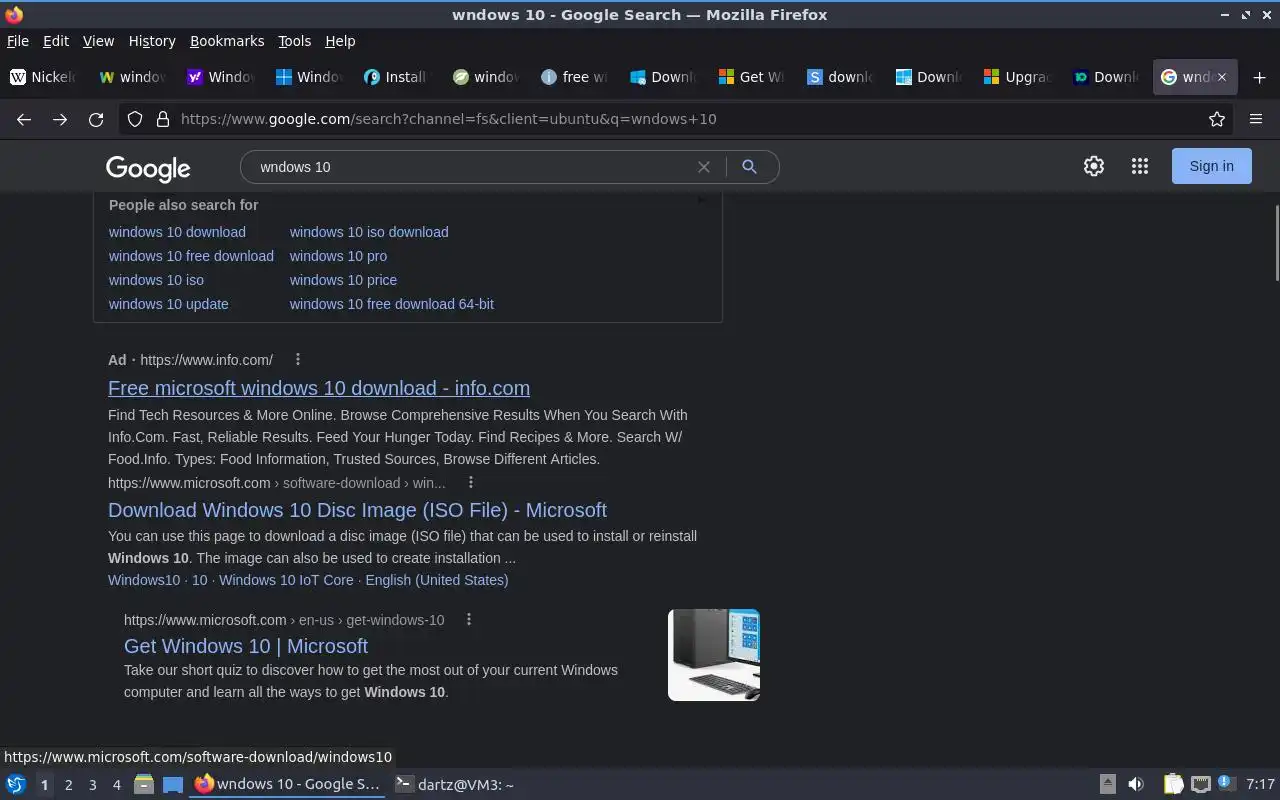1280x800 pixels.
Task: Open the dartz@VM3 terminal taskbar entry
Action: click(x=455, y=785)
